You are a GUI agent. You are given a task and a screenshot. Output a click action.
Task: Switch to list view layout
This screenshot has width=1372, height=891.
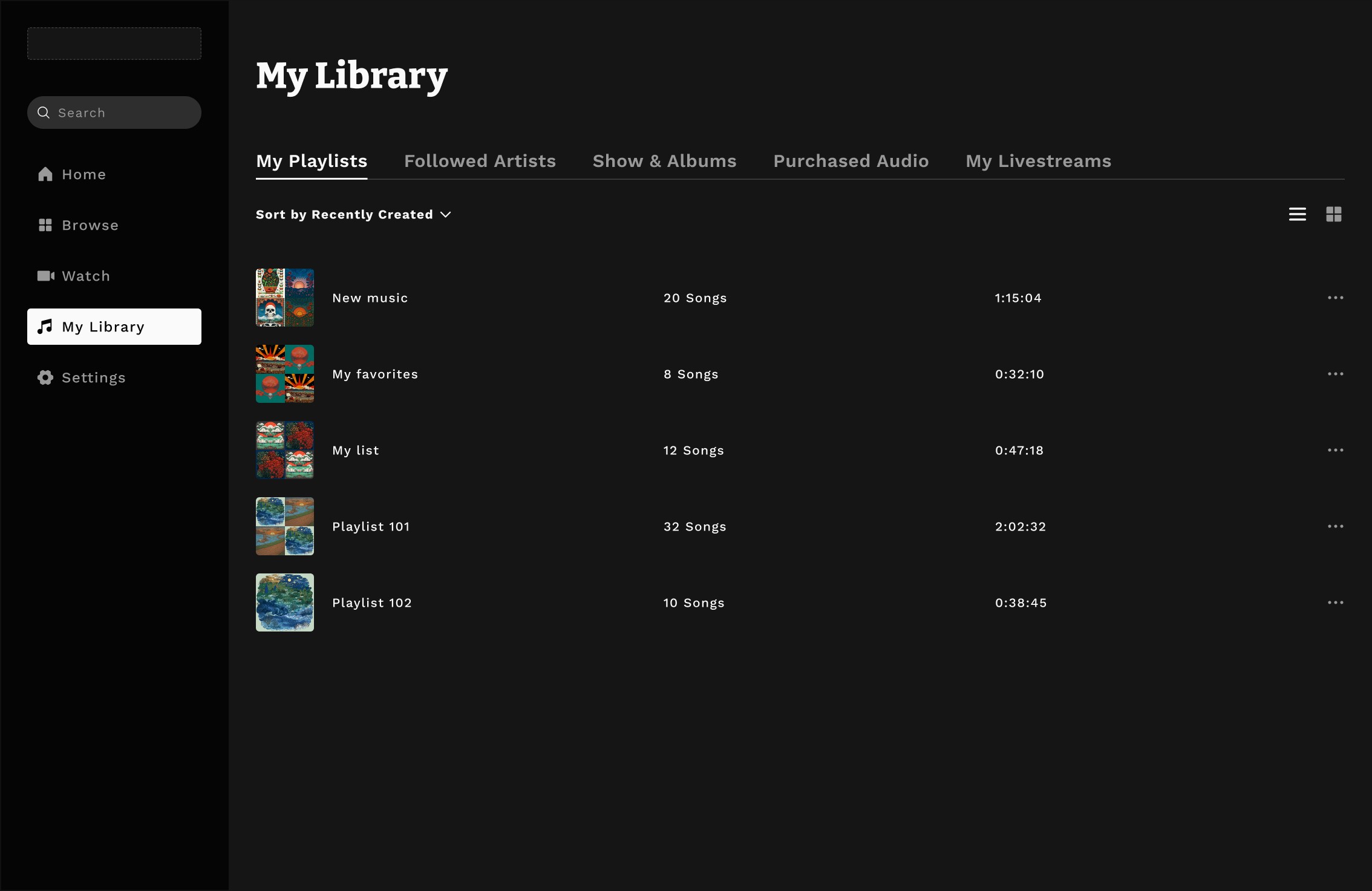[1297, 214]
